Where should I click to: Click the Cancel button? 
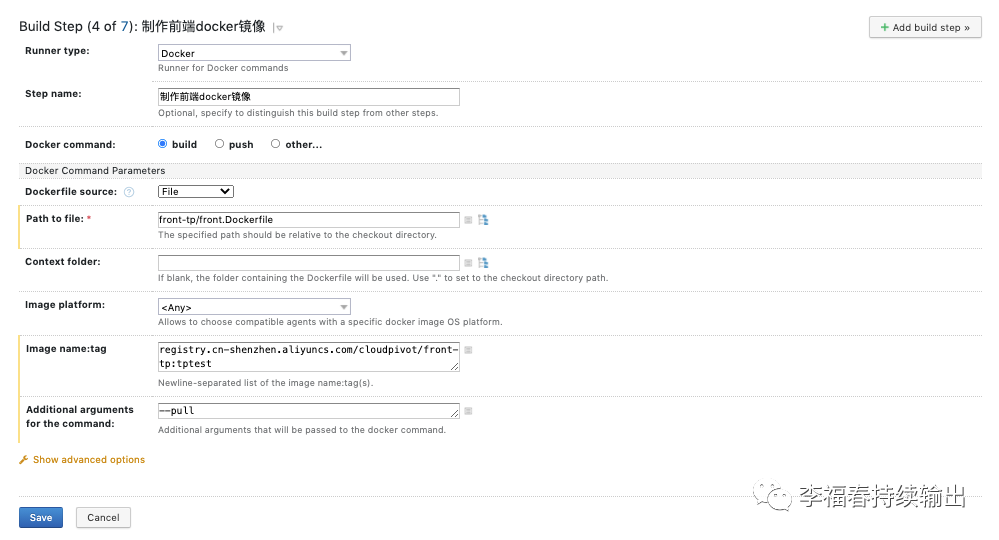(x=103, y=518)
